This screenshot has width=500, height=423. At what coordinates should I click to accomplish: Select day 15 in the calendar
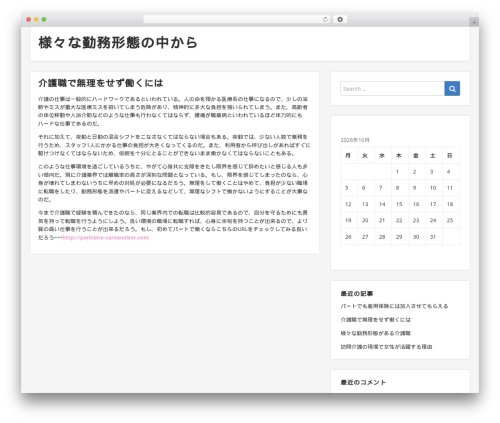(399, 204)
